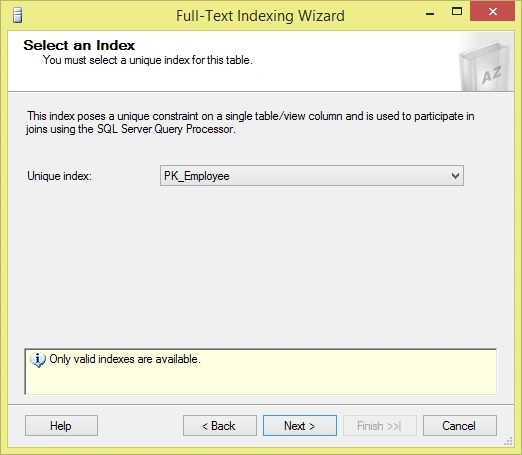Click the Select an Index heading
The image size is (522, 455).
[79, 45]
